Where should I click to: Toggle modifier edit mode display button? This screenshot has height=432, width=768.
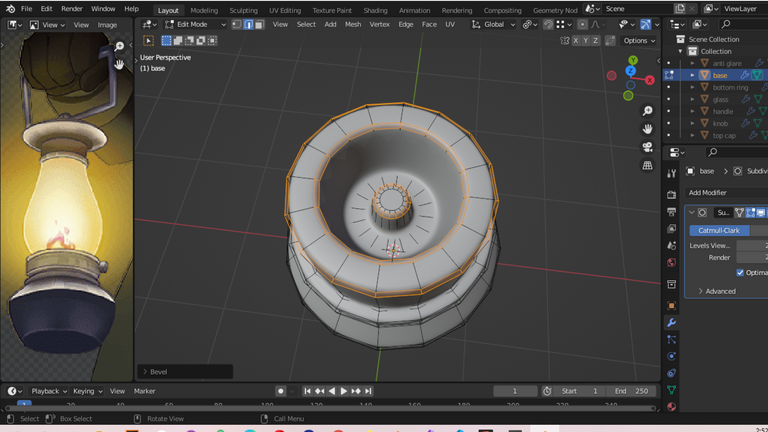click(750, 213)
